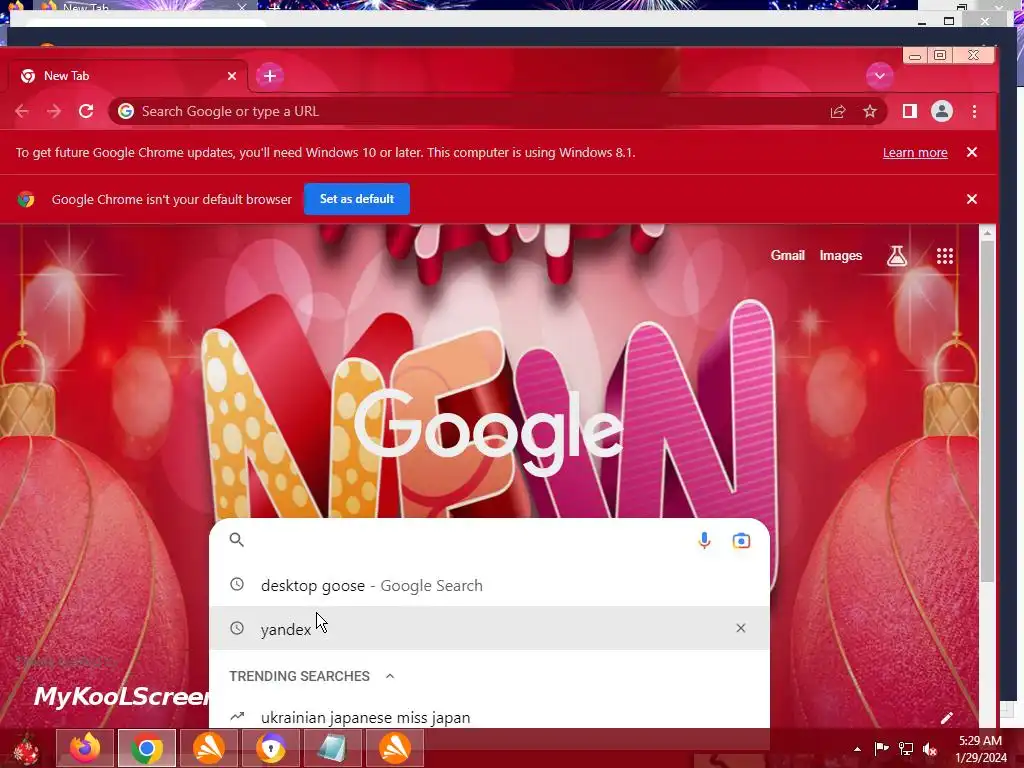Open Learn more about Windows updates
Image resolution: width=1024 pixels, height=768 pixels.
click(915, 153)
